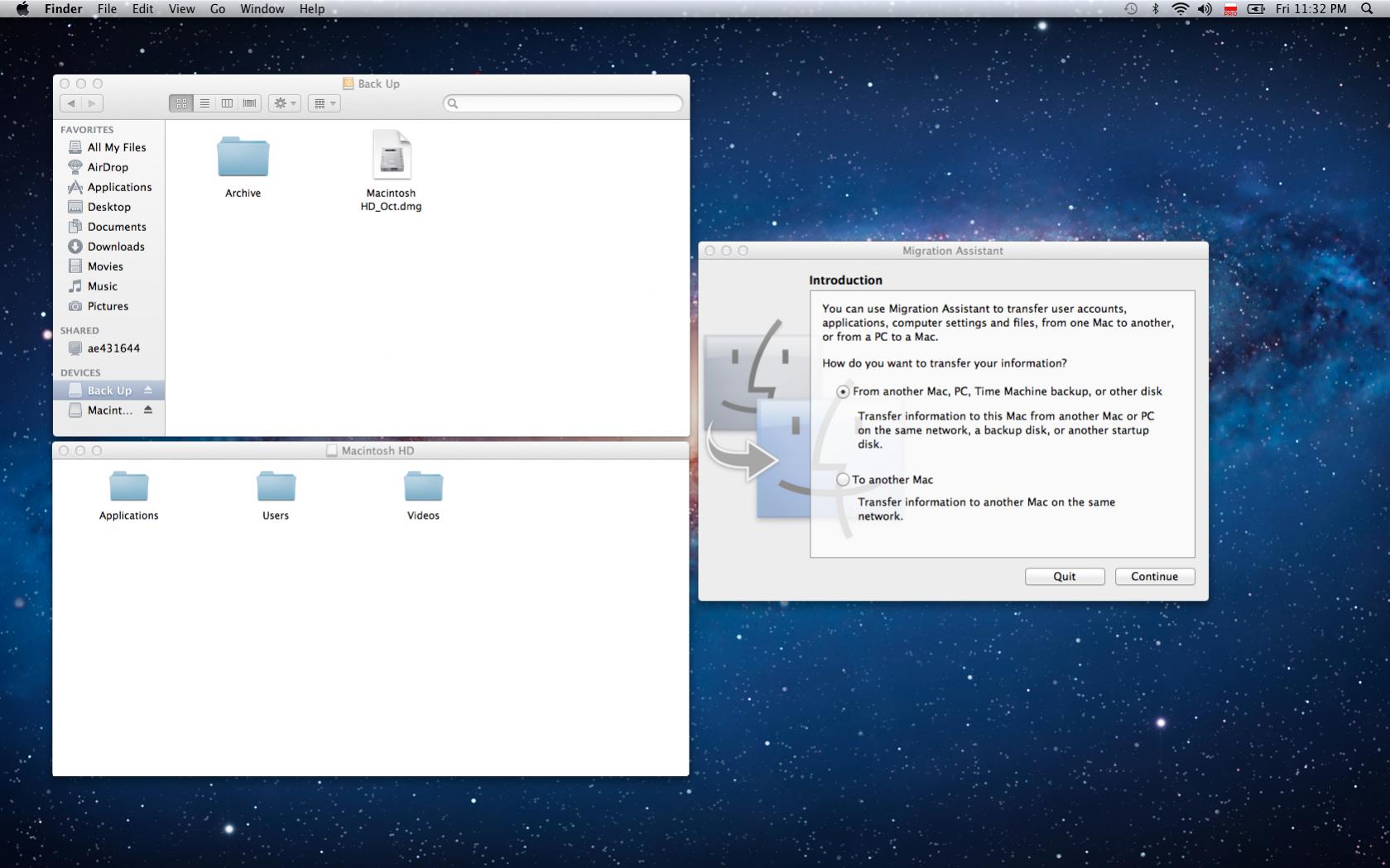Screen dimensions: 1390x868
Task: Click the Bluetooth status icon
Action: (x=1156, y=9)
